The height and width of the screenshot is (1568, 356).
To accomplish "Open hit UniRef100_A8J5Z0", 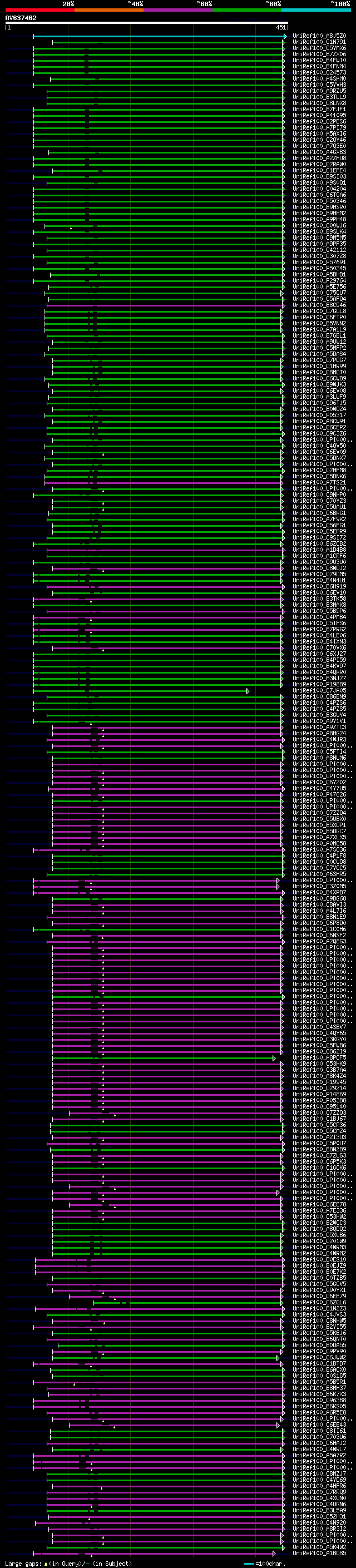I will [x=319, y=36].
